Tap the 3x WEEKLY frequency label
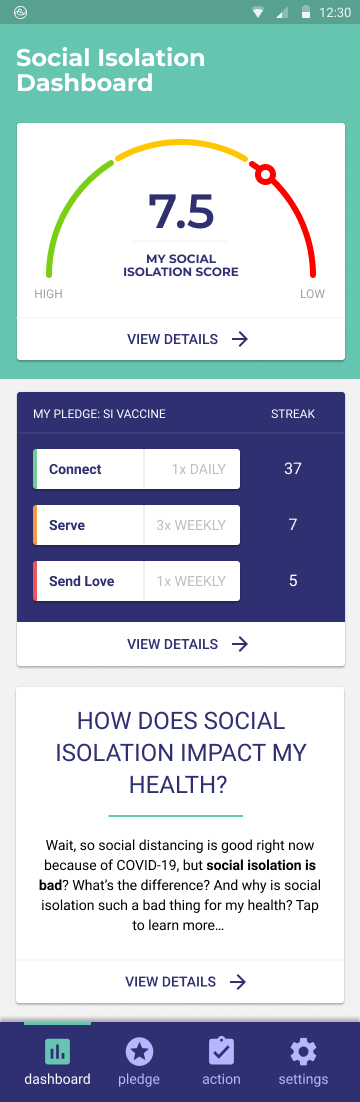 click(191, 525)
